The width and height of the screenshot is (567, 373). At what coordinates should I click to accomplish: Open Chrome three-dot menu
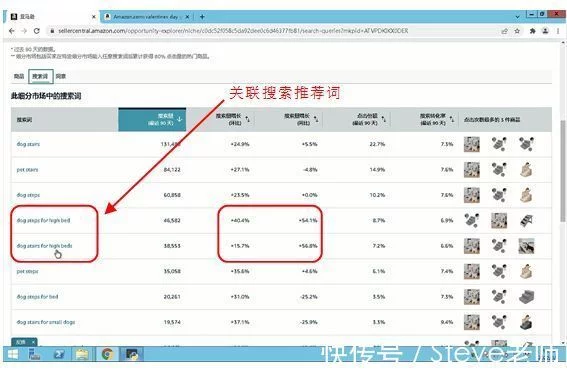(x=558, y=31)
